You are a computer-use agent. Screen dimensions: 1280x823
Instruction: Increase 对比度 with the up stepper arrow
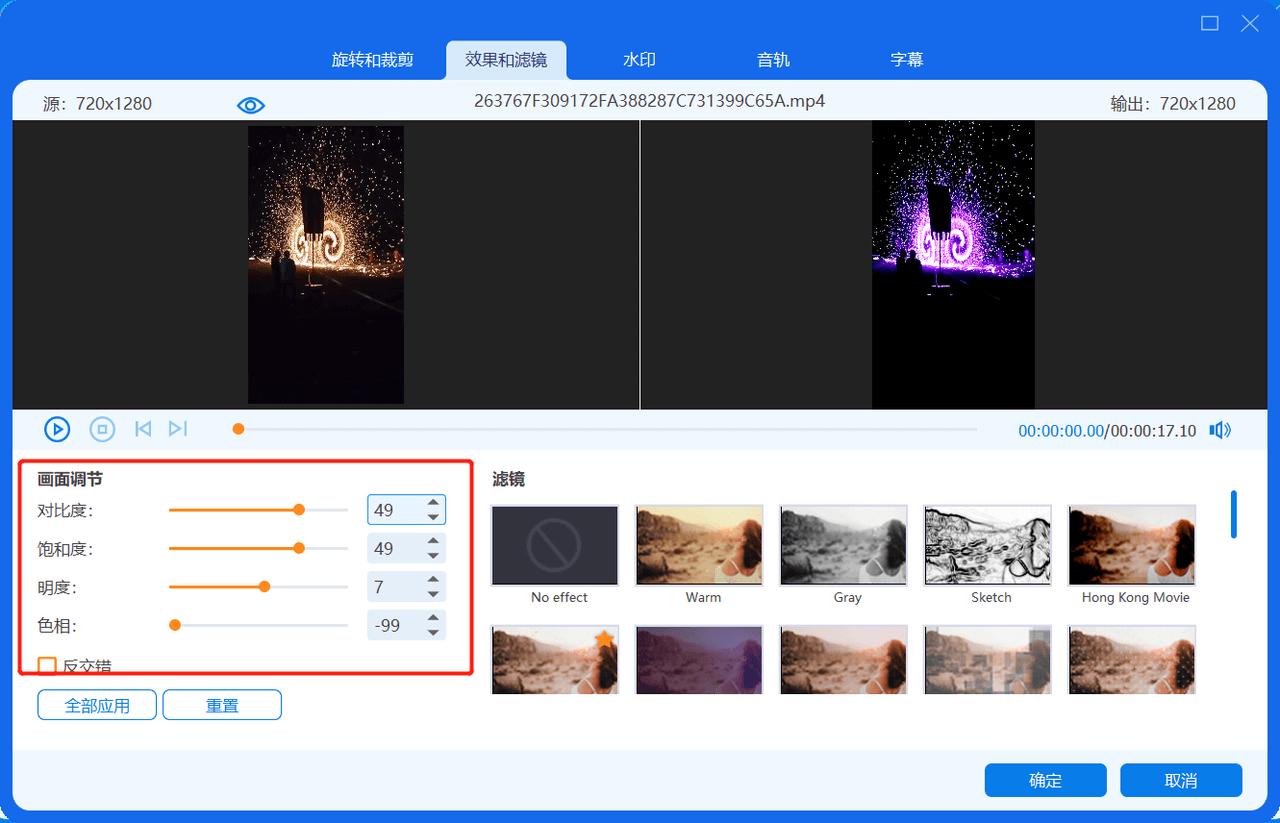point(432,503)
